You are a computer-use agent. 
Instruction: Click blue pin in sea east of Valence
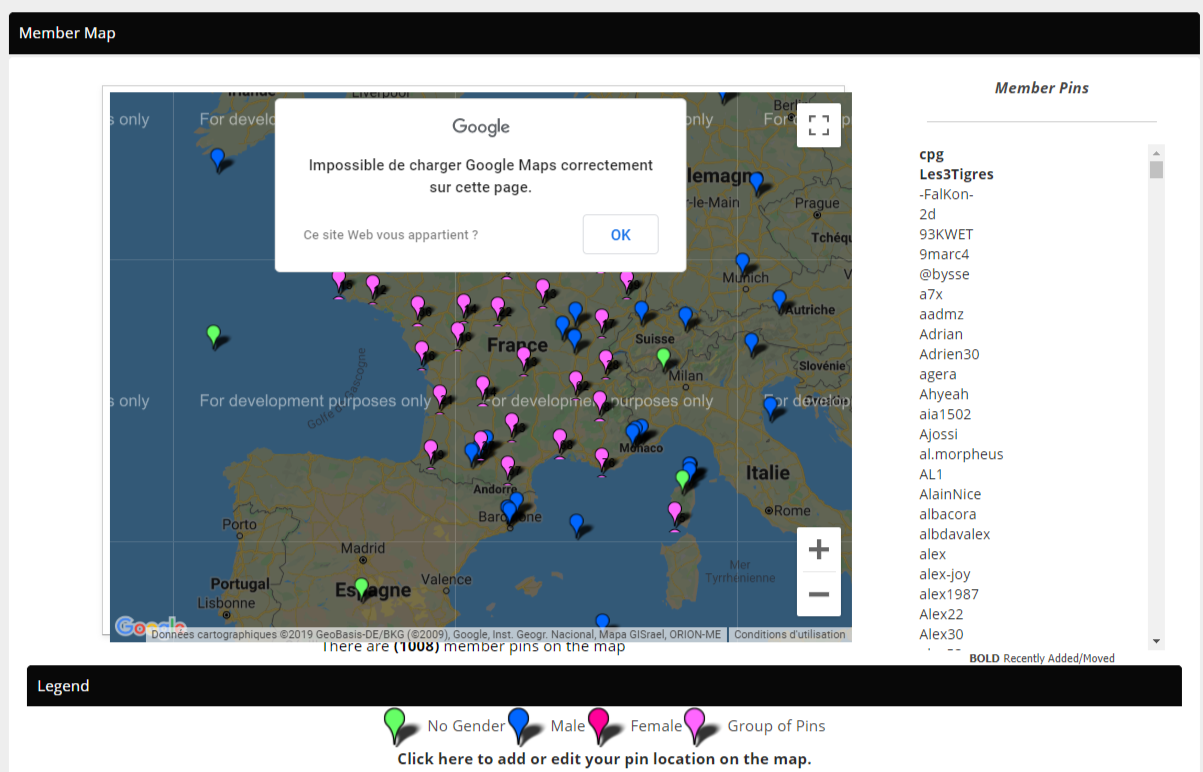pos(576,524)
